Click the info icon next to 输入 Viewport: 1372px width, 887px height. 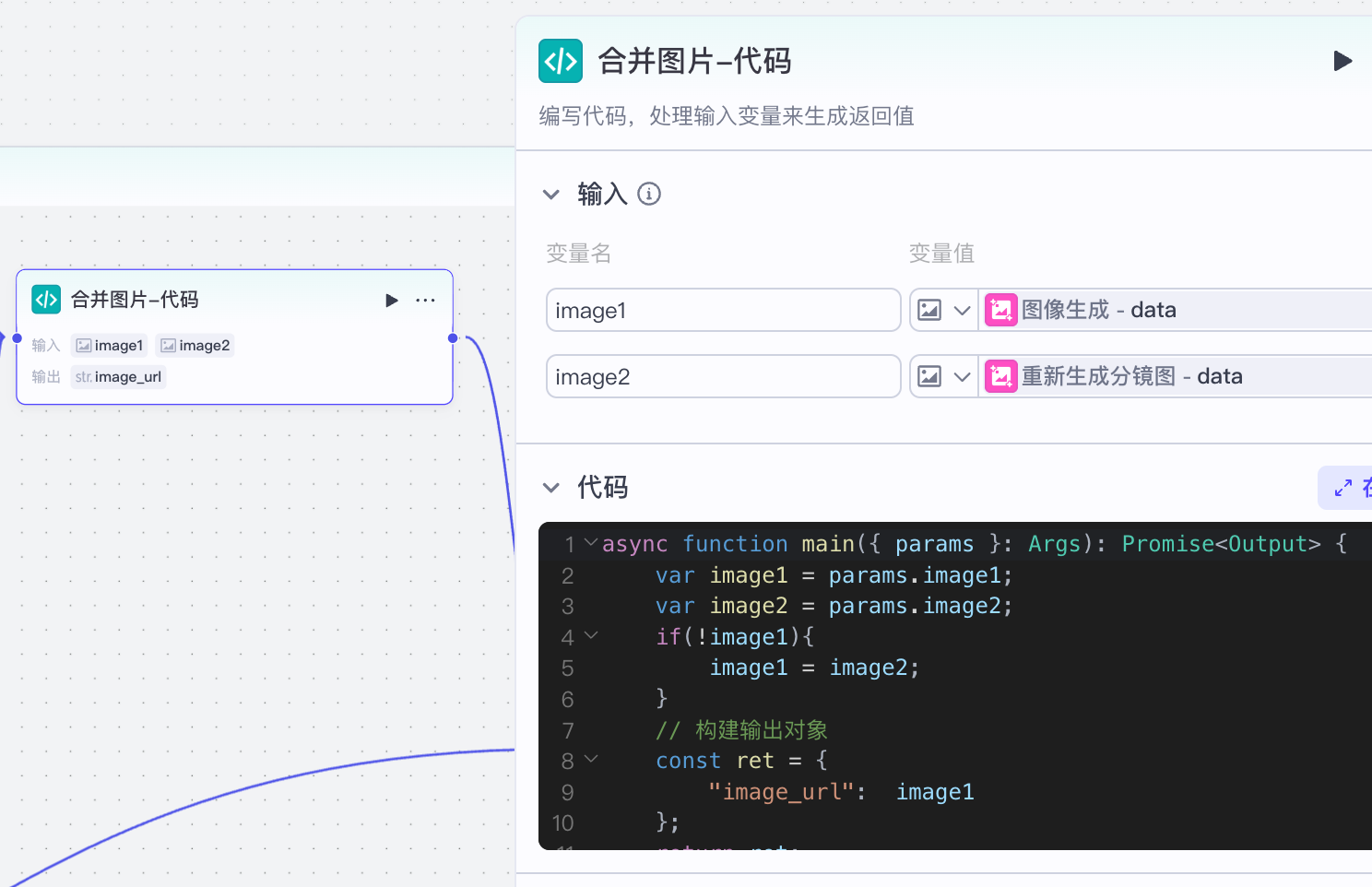pos(649,195)
